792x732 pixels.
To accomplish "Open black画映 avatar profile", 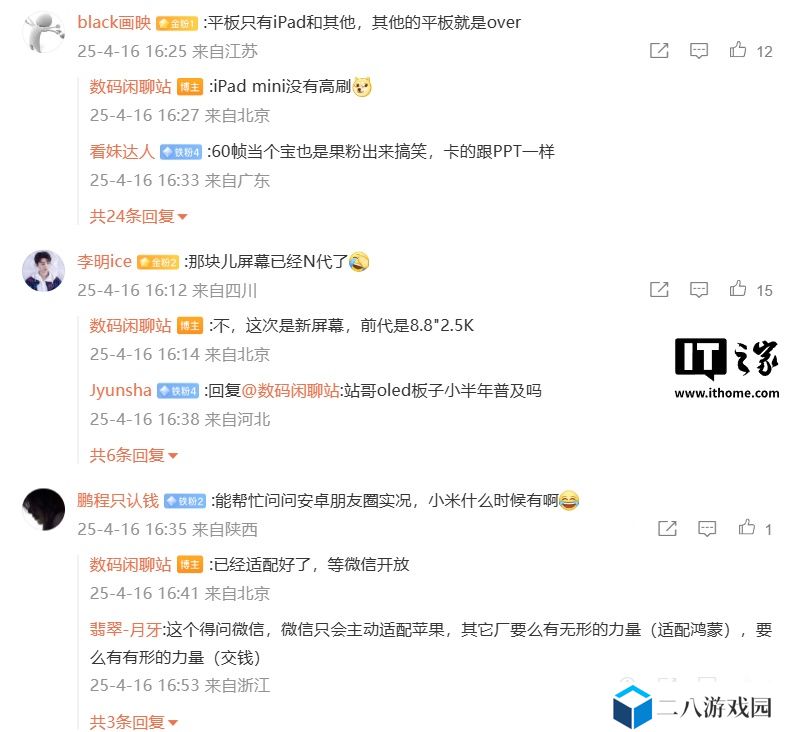I will tap(43, 32).
